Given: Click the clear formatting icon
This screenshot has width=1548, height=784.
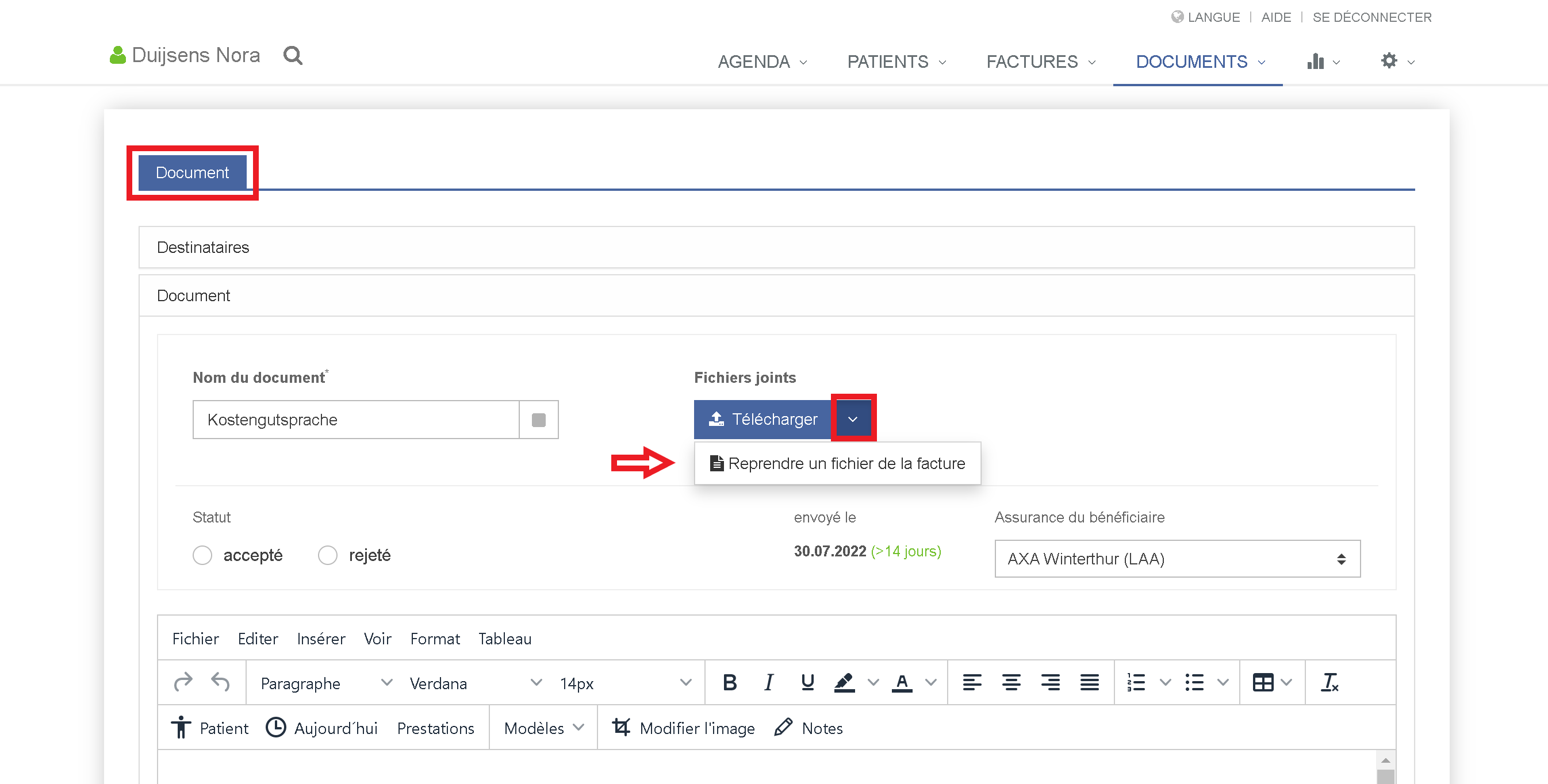Looking at the screenshot, I should coord(1329,682).
